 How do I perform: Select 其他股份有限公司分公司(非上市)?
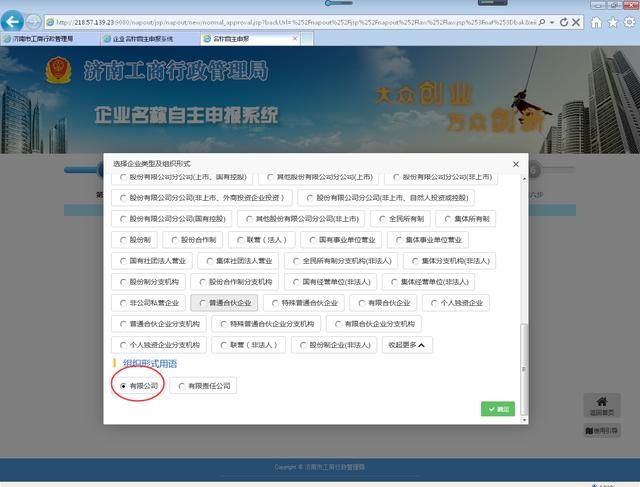(x=301, y=219)
